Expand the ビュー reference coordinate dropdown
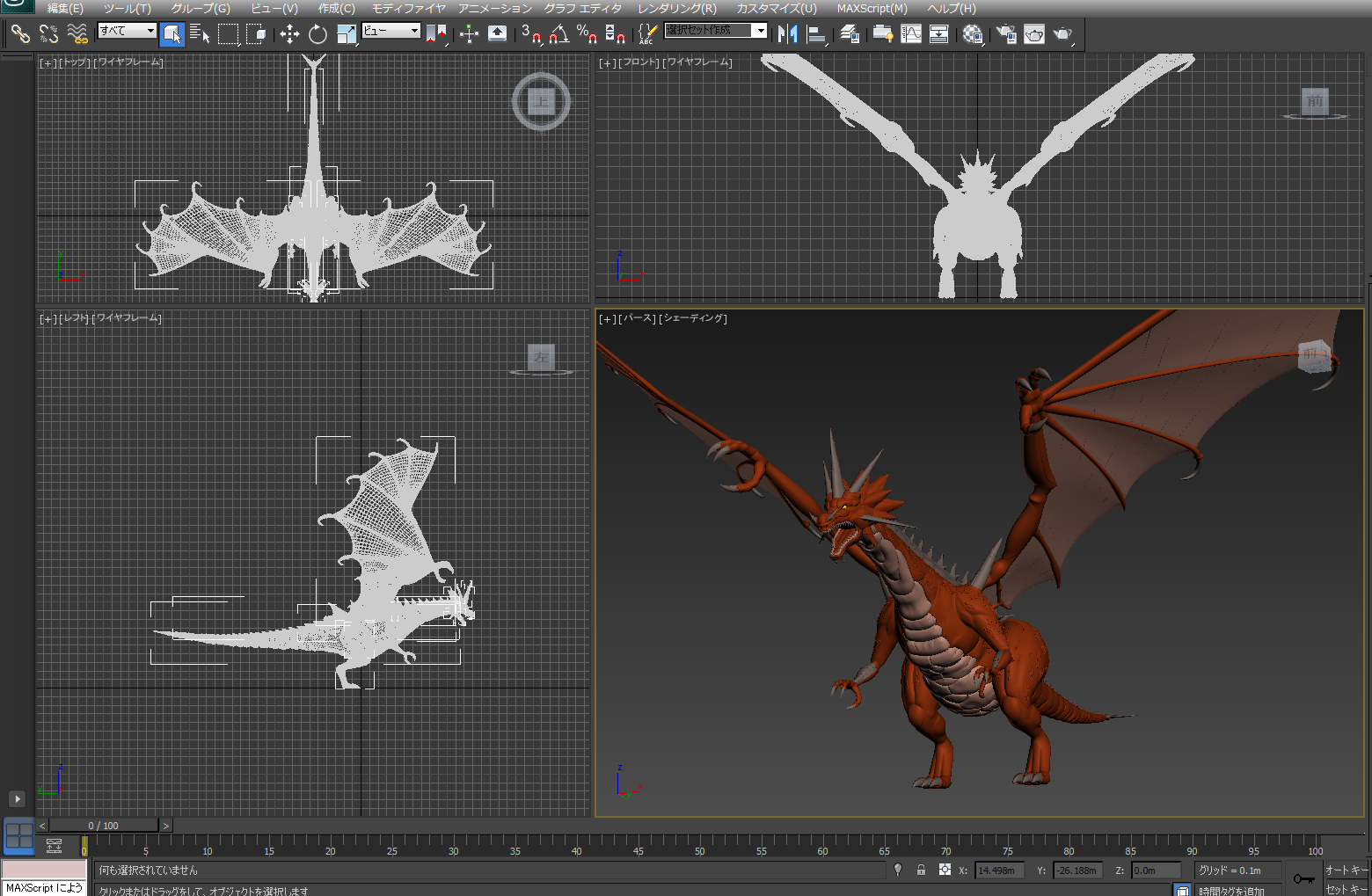Viewport: 1372px width, 896px height. point(390,31)
